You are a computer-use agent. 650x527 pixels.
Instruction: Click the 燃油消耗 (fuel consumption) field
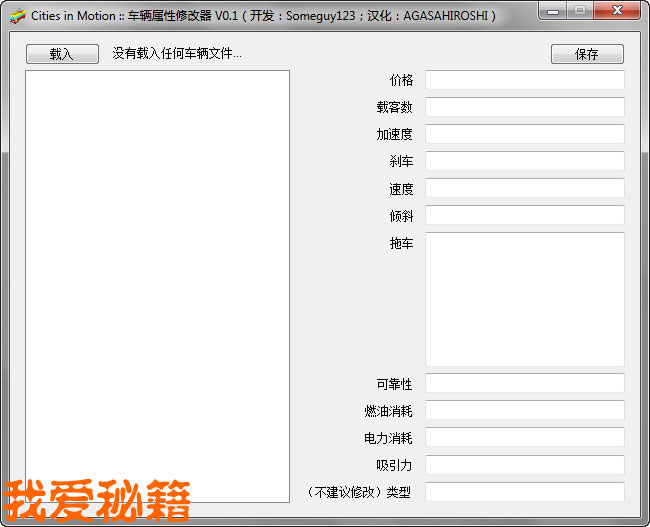pyautogui.click(x=524, y=410)
